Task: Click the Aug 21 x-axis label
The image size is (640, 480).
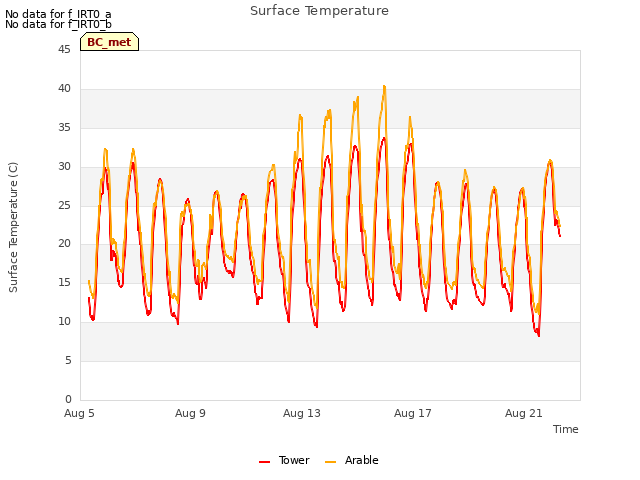Action: click(x=524, y=413)
